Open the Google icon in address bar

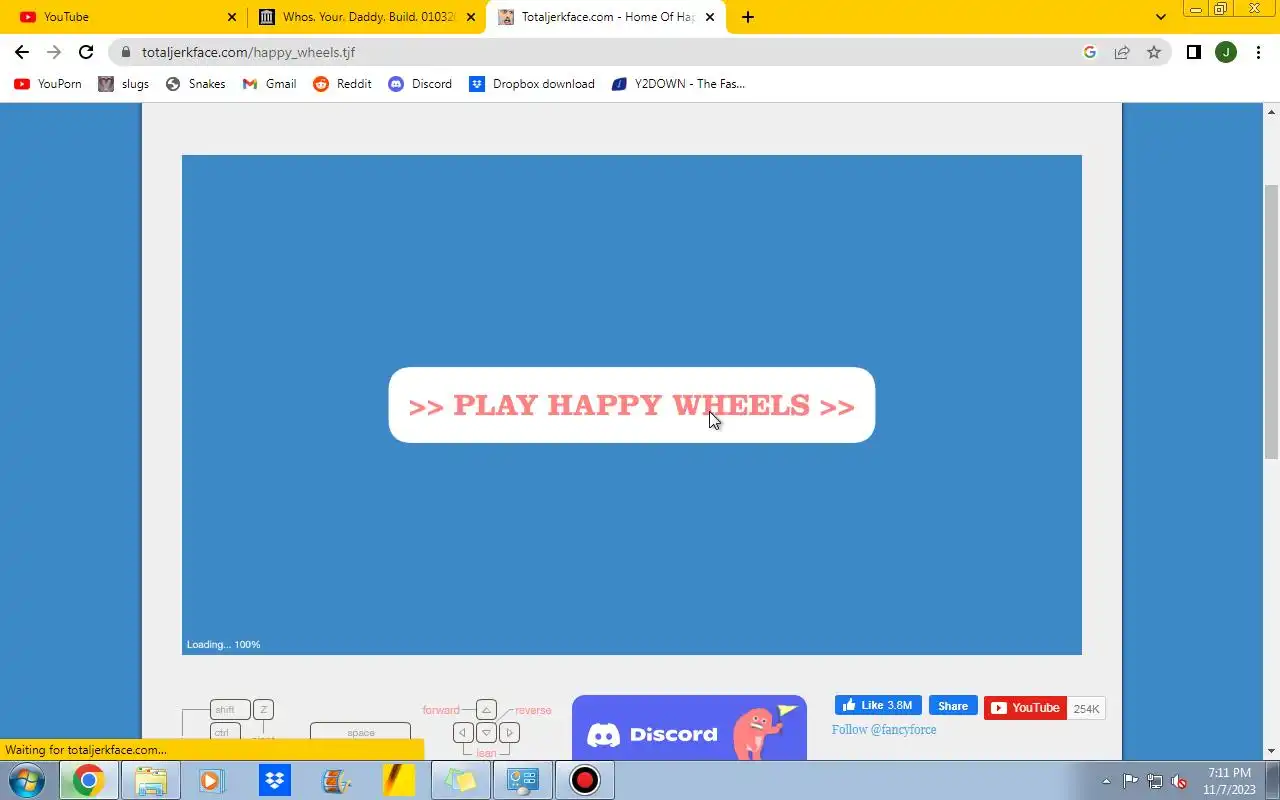[x=1090, y=52]
